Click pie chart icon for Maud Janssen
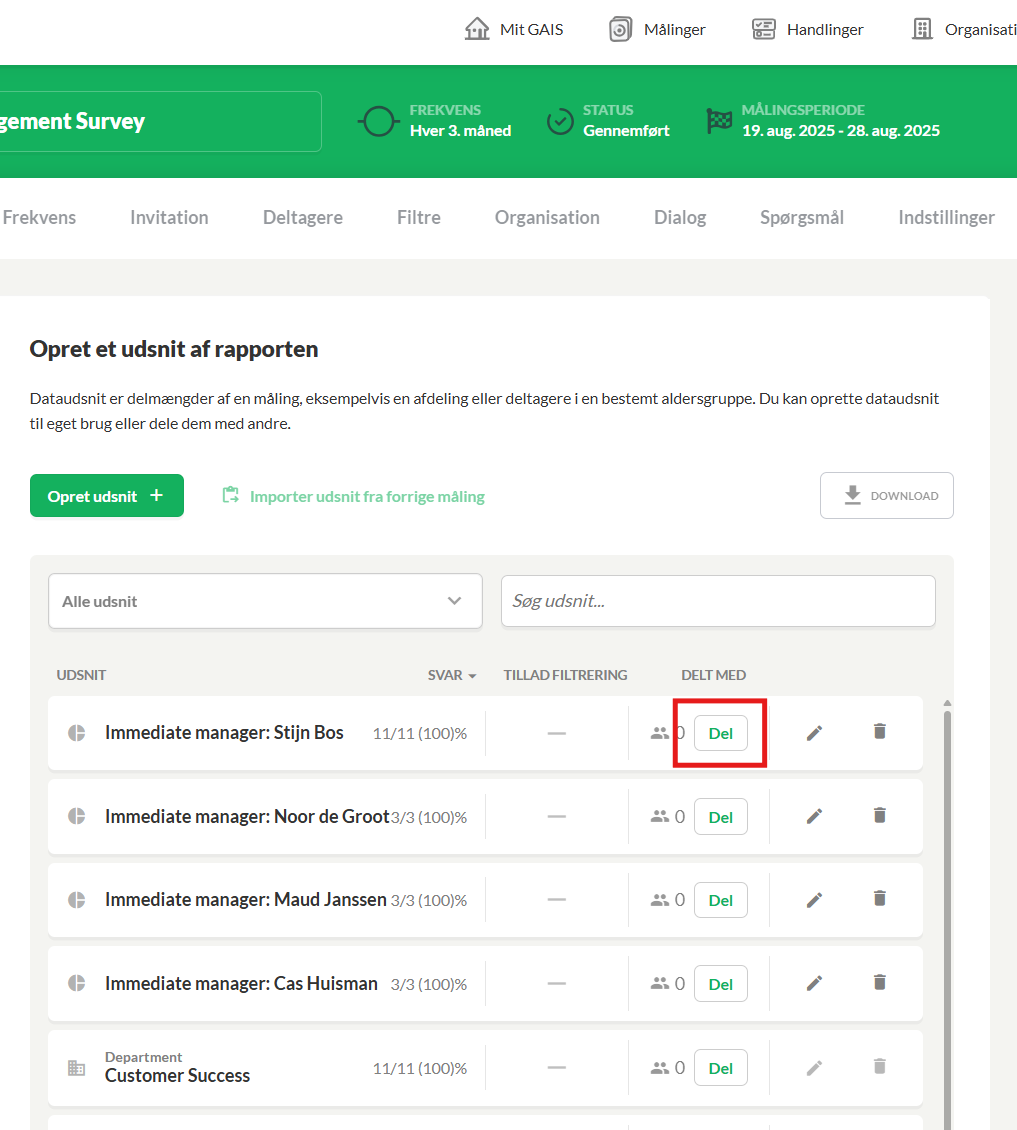Screen dimensions: 1017x1130 tap(76, 900)
